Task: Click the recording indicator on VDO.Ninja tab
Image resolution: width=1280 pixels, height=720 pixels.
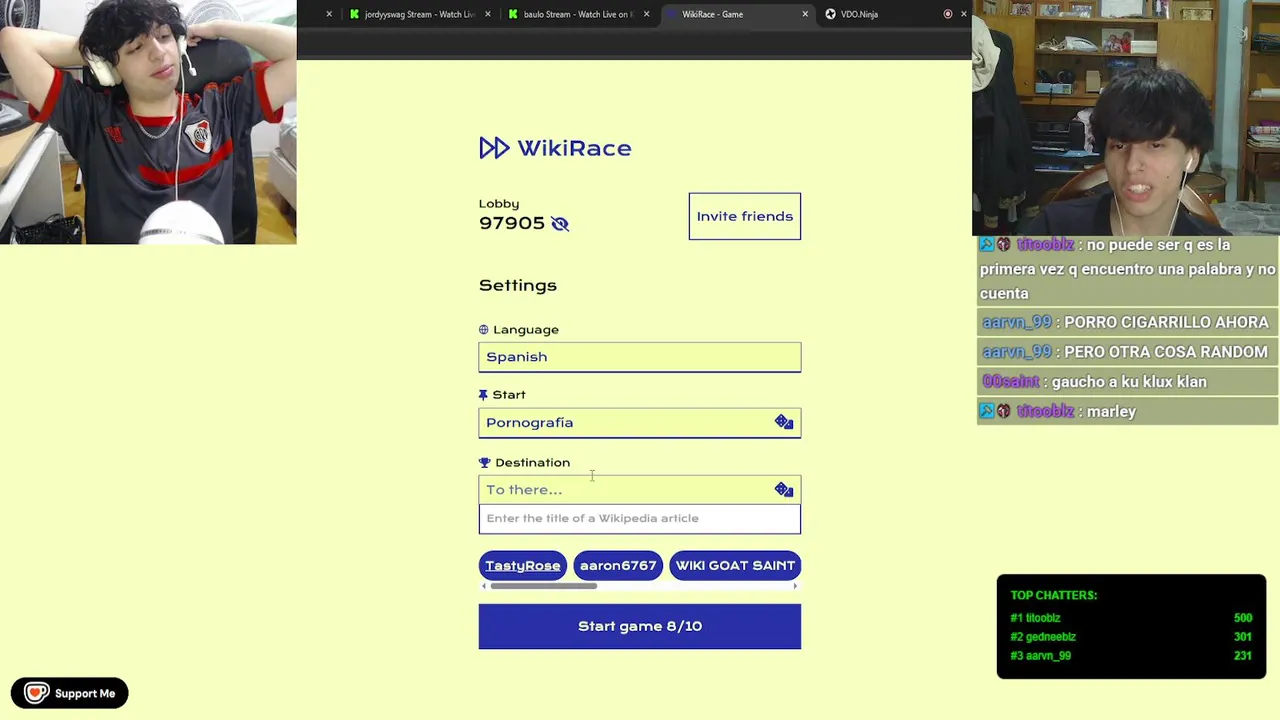Action: click(x=948, y=14)
